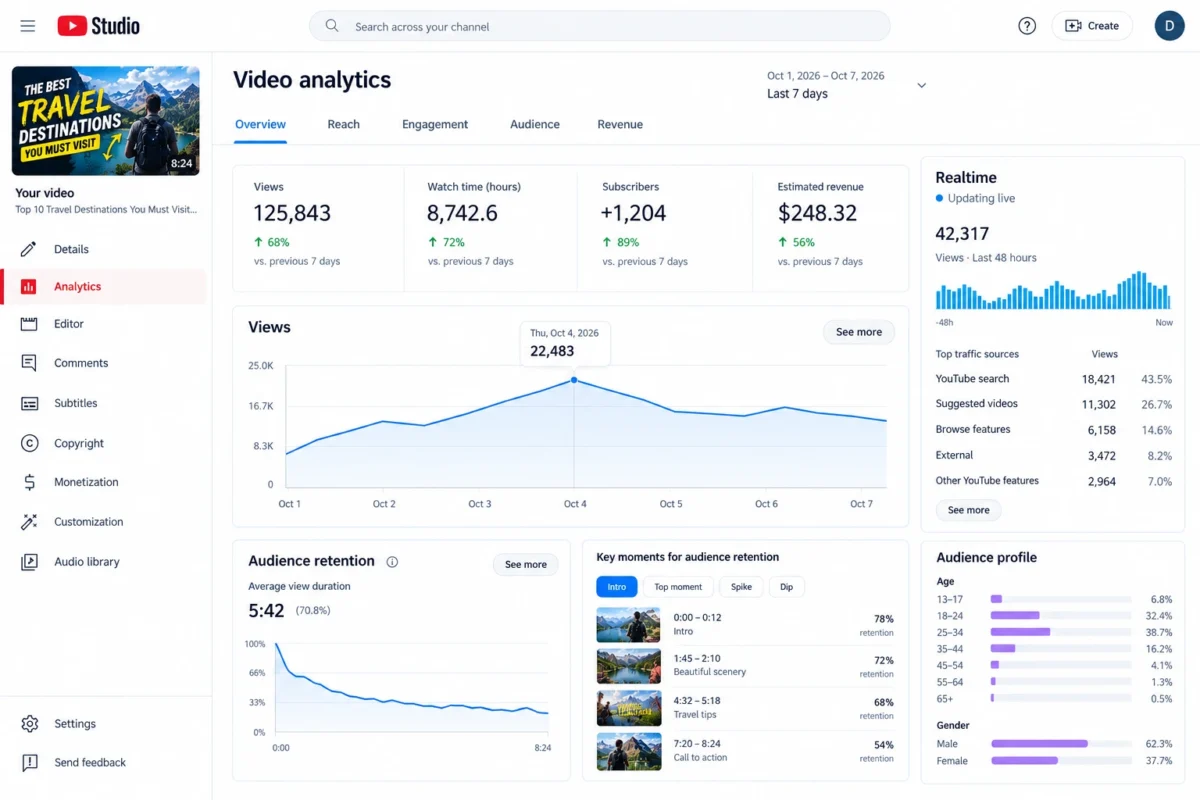
Task: Select the Spike chip
Action: [741, 587]
